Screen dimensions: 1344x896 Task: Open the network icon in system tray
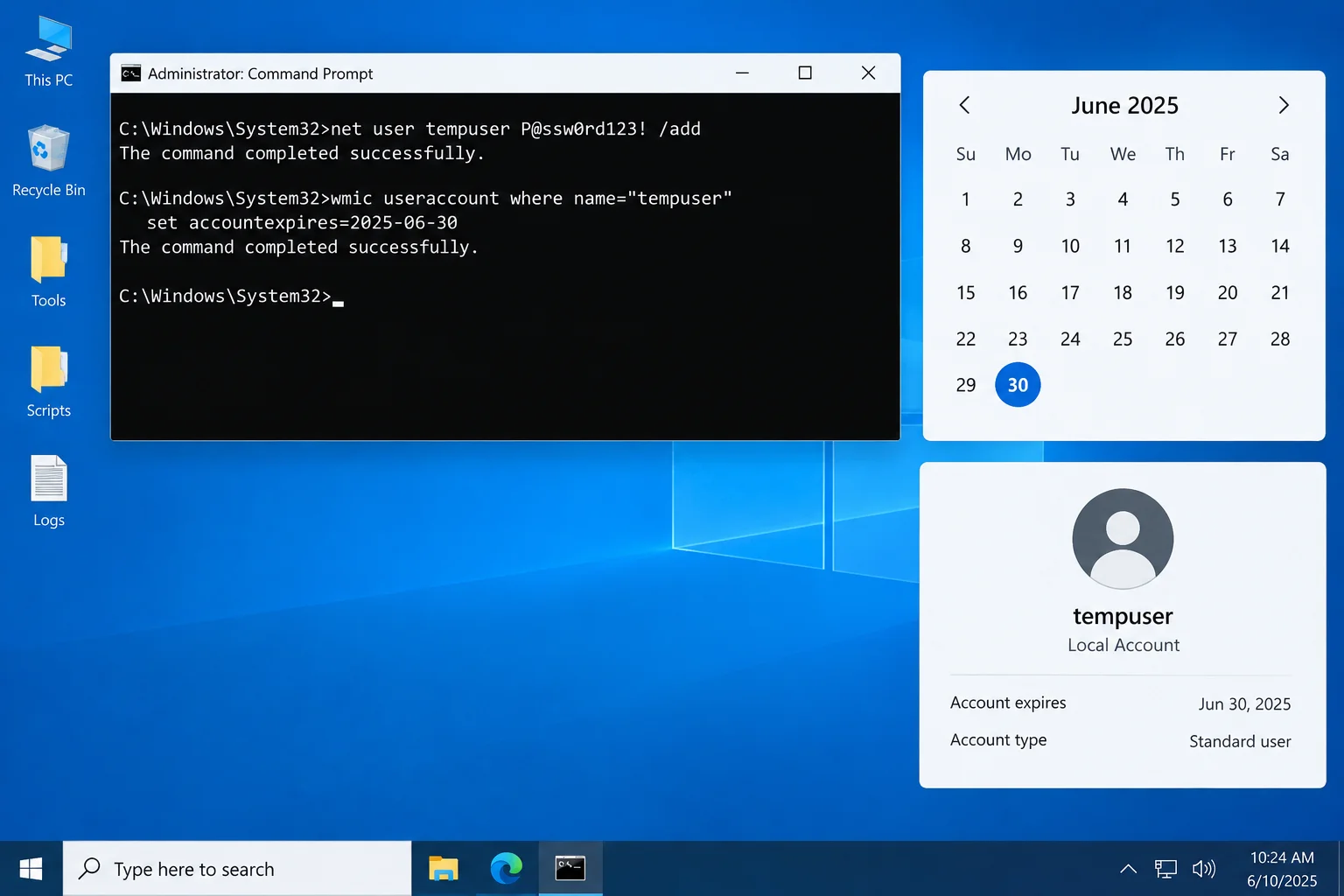(1165, 869)
